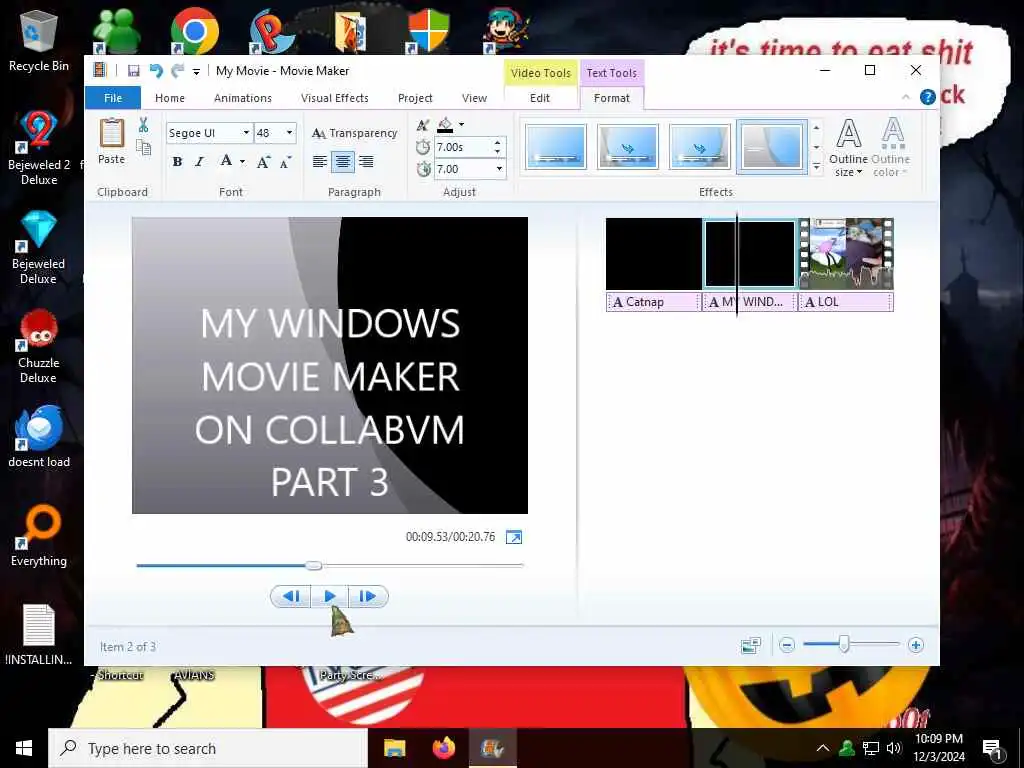View the preview full screen
1024x768 pixels.
tap(514, 537)
